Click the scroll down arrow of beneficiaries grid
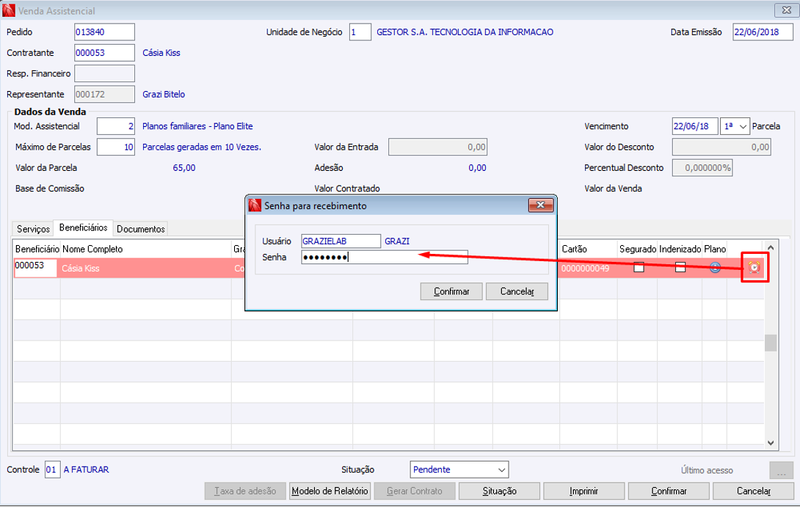The height and width of the screenshot is (507, 800). coord(770,443)
